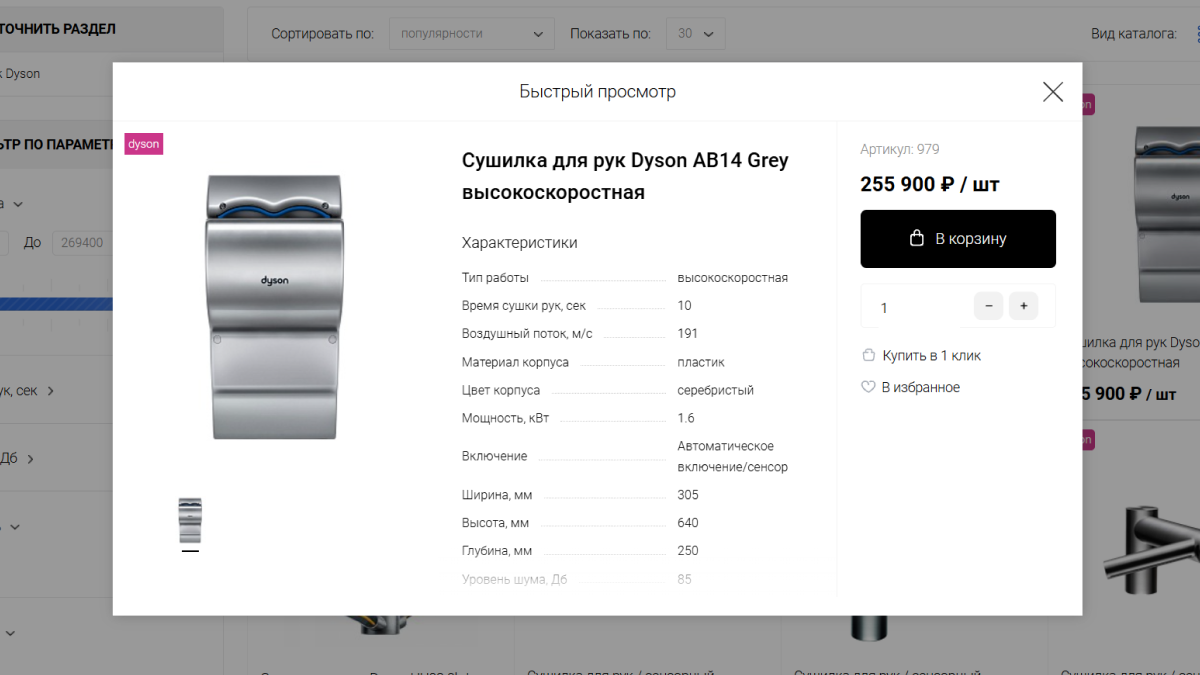
Task: Click the shopping bag icon in cart button
Action: click(916, 239)
